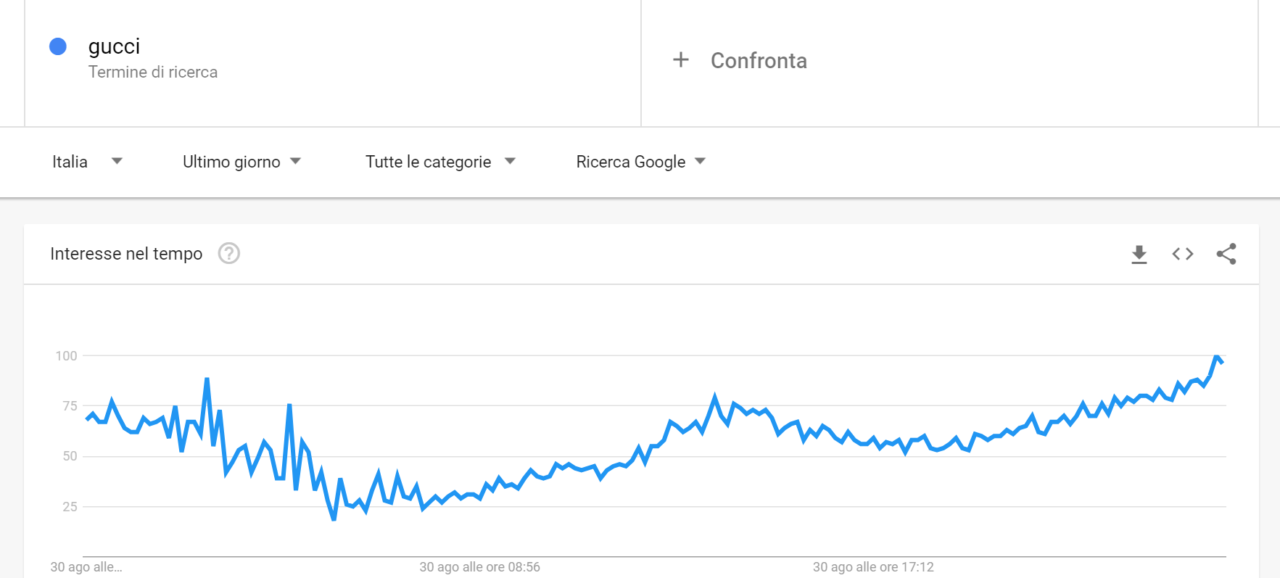Viewport: 1280px width, 578px height.
Task: Click the 30 ago alle ore 17:12 label
Action: [873, 567]
